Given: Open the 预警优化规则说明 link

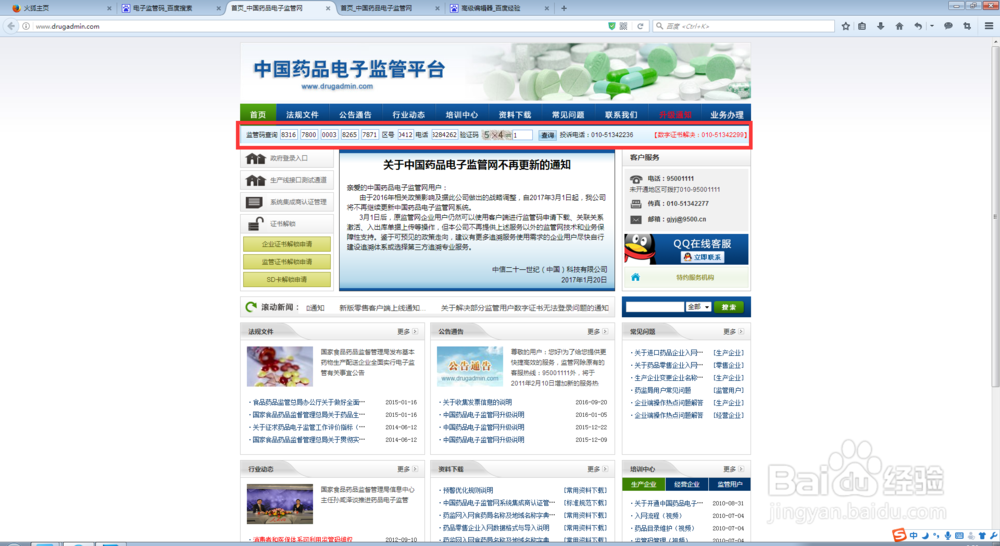Looking at the screenshot, I should [x=468, y=491].
